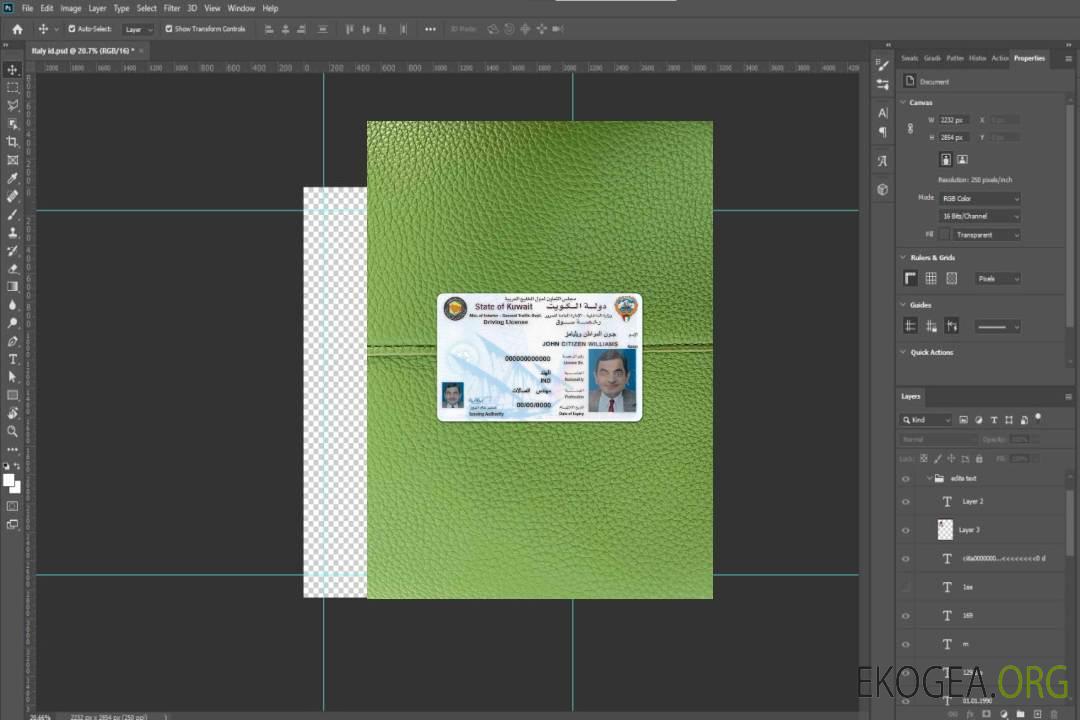Click the canvas width field
Screen dimensions: 1080x720
click(955, 120)
